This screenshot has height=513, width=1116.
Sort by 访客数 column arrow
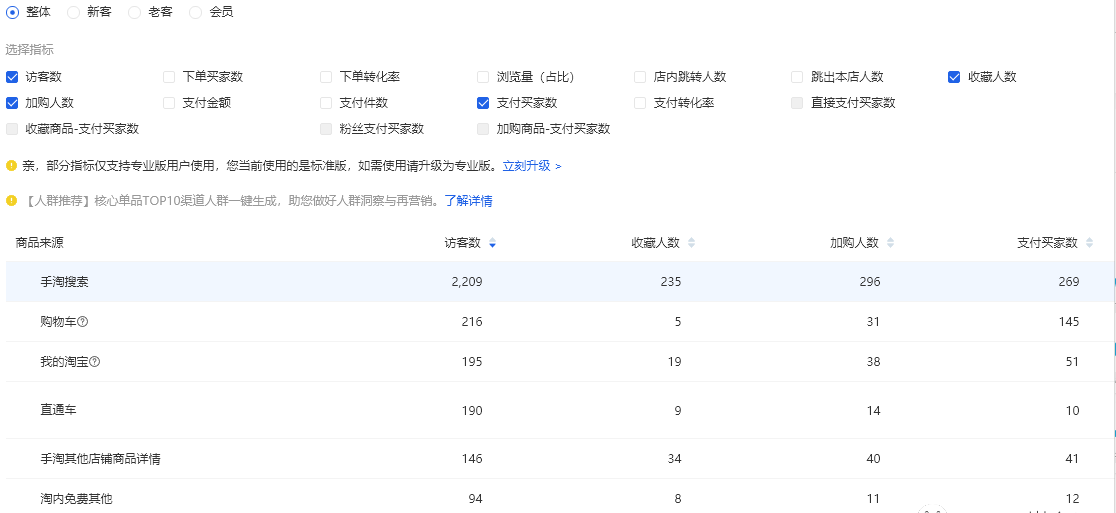click(x=493, y=243)
